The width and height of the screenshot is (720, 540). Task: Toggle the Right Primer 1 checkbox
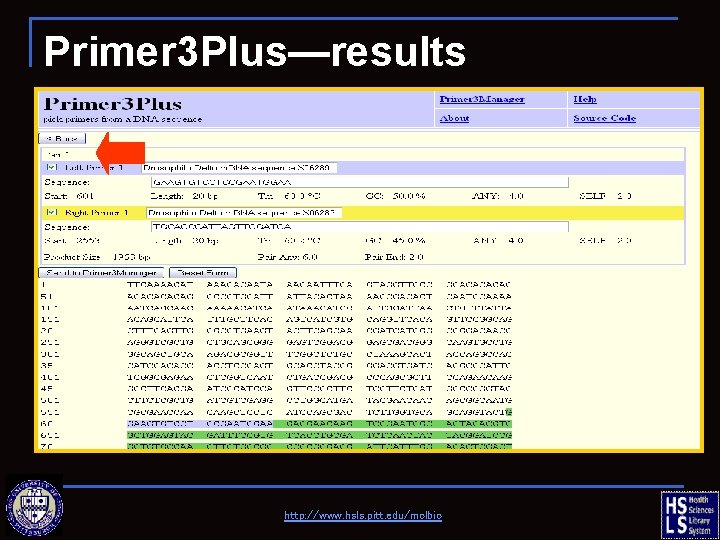point(52,212)
